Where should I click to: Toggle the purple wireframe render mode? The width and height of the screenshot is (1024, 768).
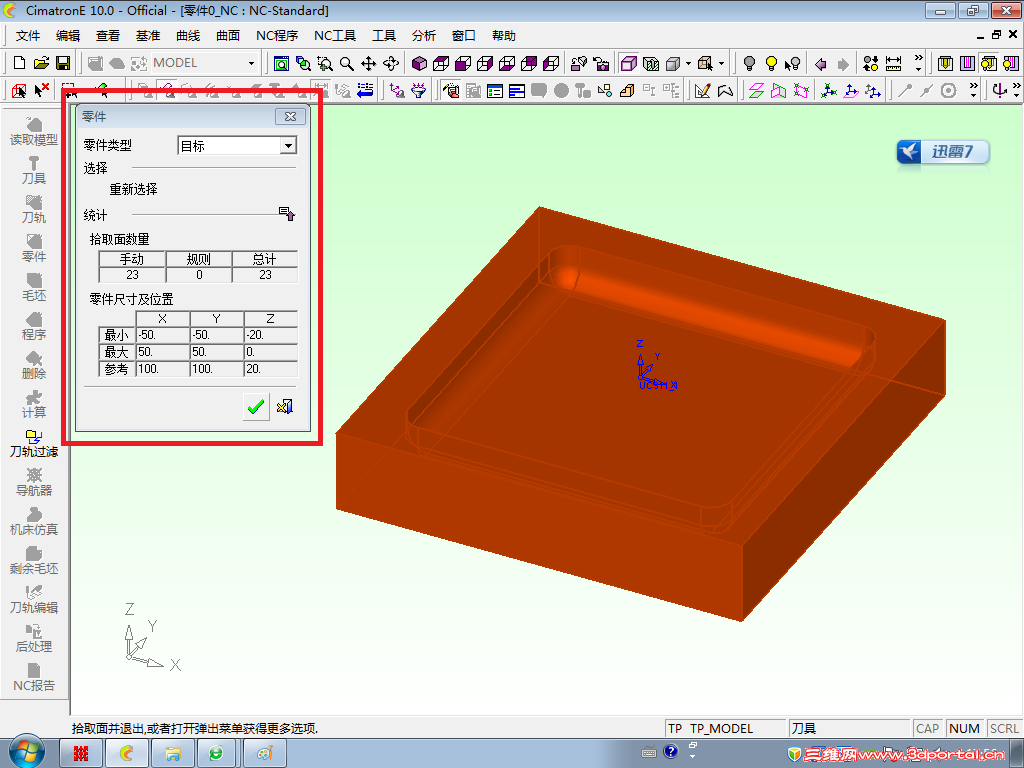point(629,63)
